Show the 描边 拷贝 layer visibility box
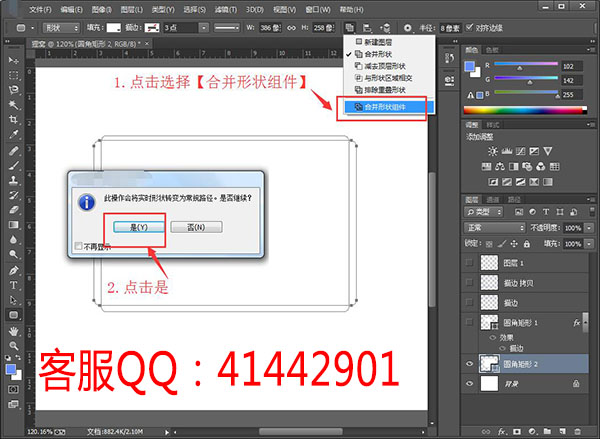600x439 pixels. tap(470, 283)
